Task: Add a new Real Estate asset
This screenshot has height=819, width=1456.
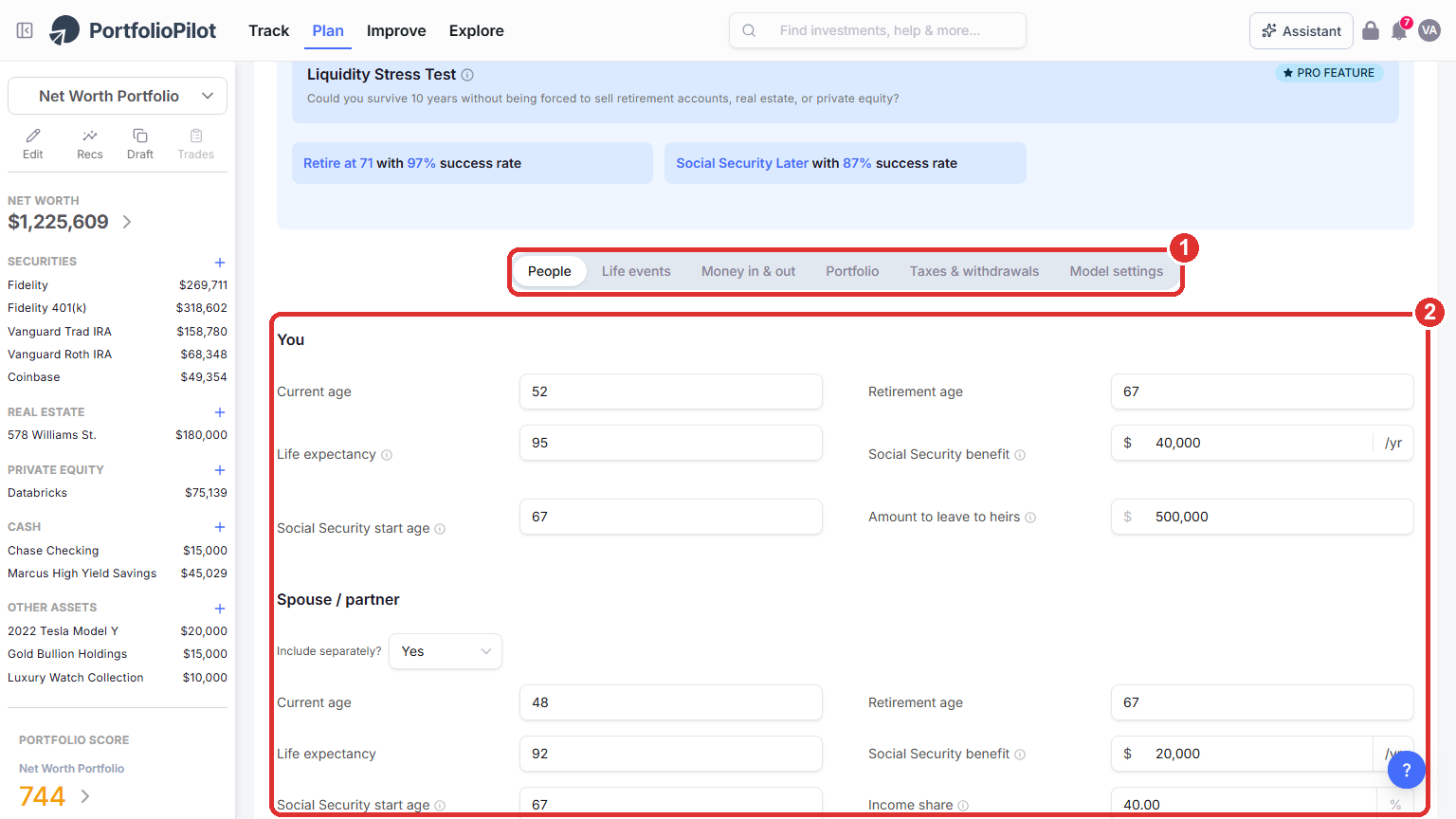Action: pos(220,412)
